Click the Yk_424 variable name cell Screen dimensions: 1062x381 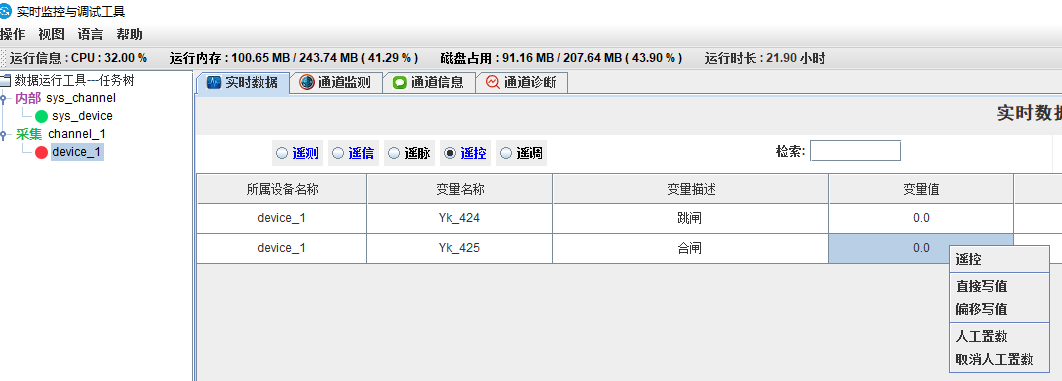click(460, 218)
